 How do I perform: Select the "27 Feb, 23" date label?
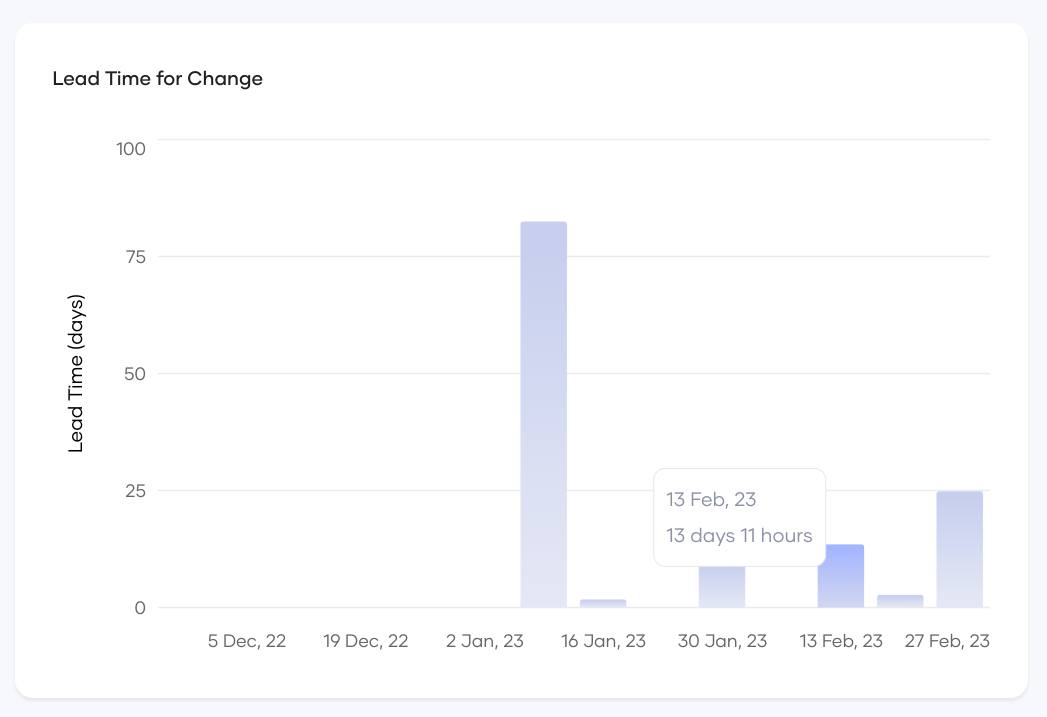[946, 641]
